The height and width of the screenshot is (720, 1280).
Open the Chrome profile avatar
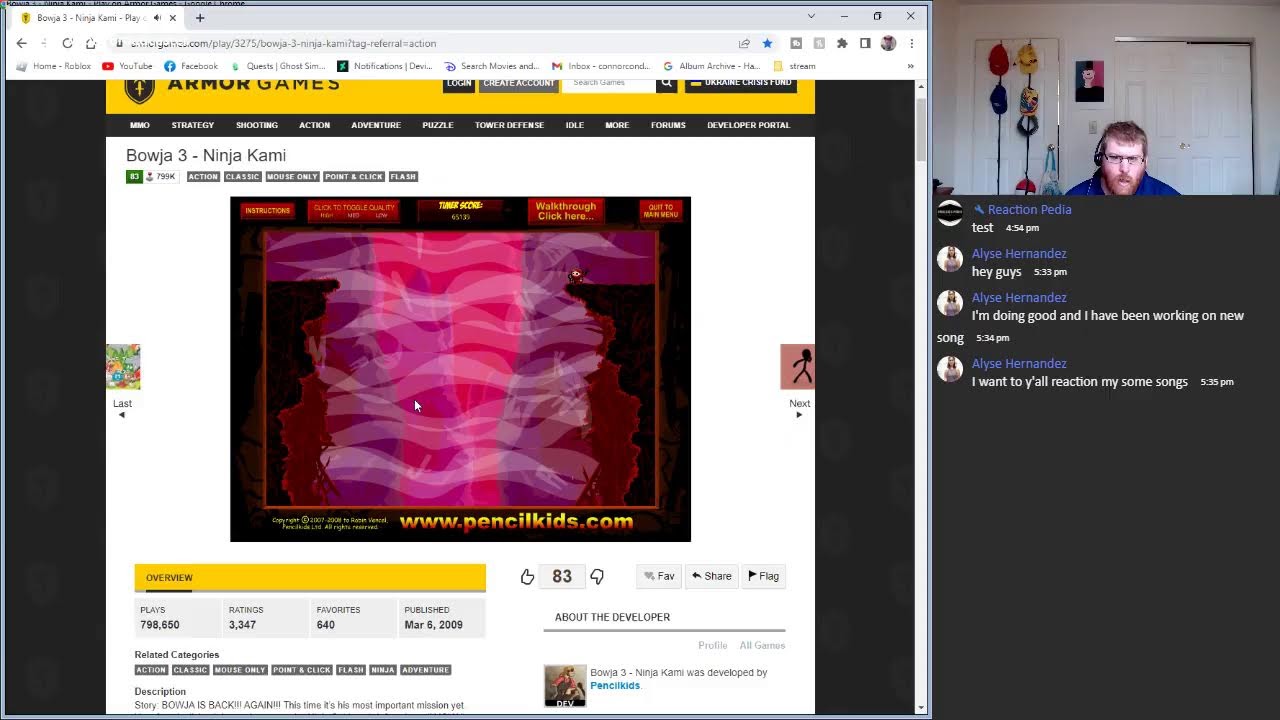pos(888,43)
